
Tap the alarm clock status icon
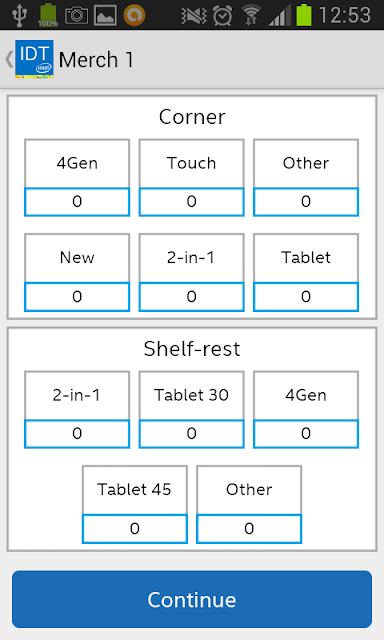[223, 15]
